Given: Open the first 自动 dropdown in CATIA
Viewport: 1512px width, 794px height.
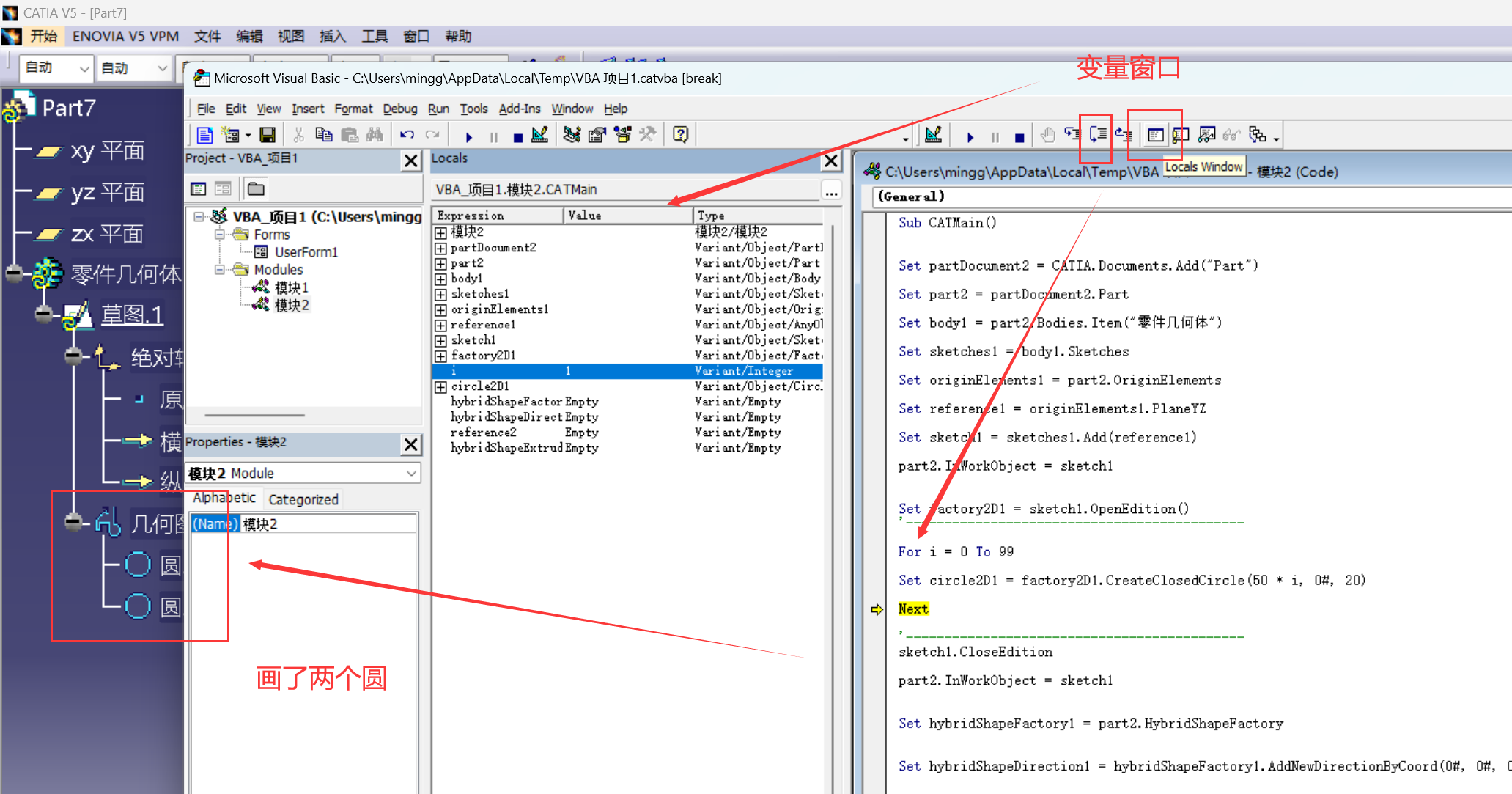Looking at the screenshot, I should [x=84, y=69].
